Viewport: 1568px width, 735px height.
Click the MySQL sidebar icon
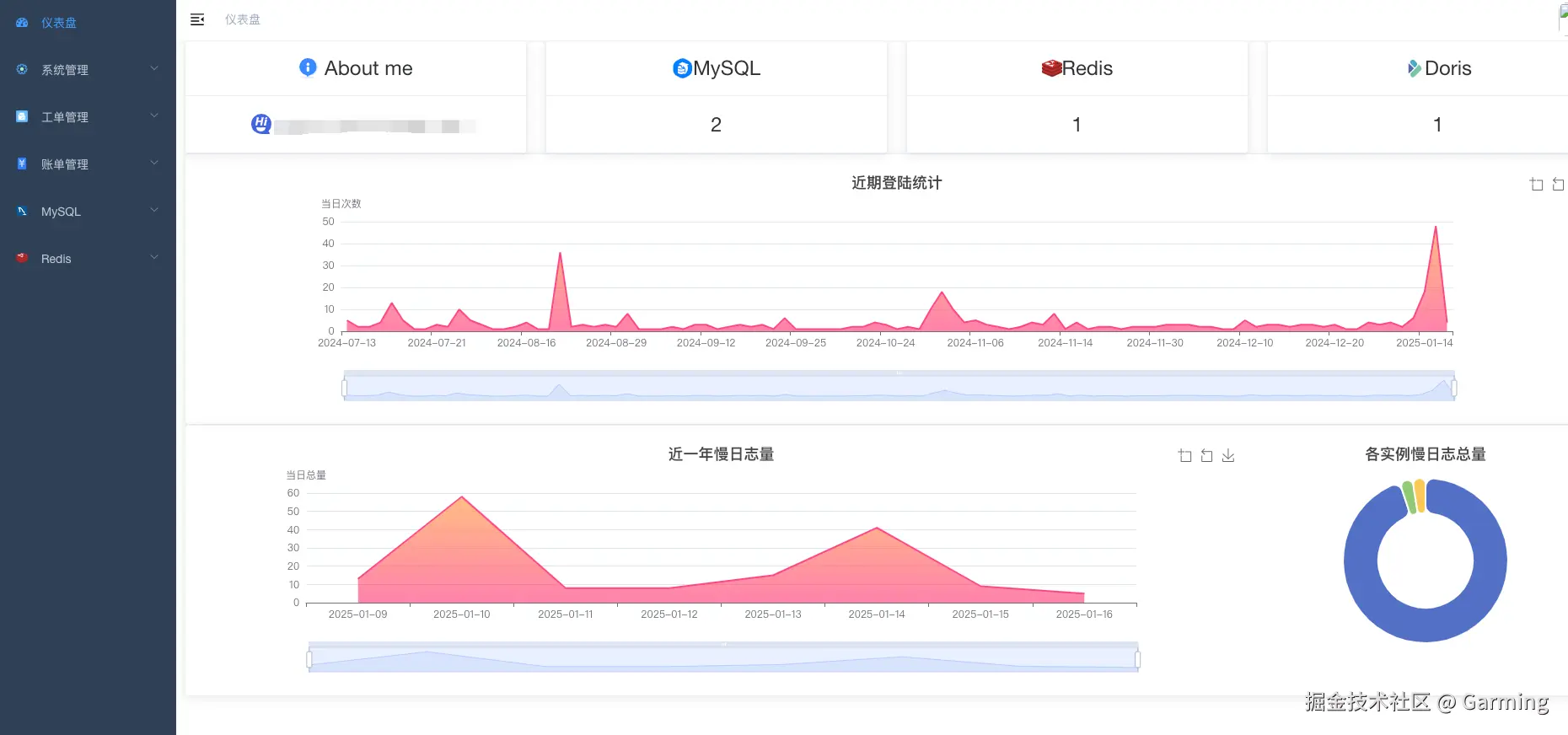(x=22, y=211)
